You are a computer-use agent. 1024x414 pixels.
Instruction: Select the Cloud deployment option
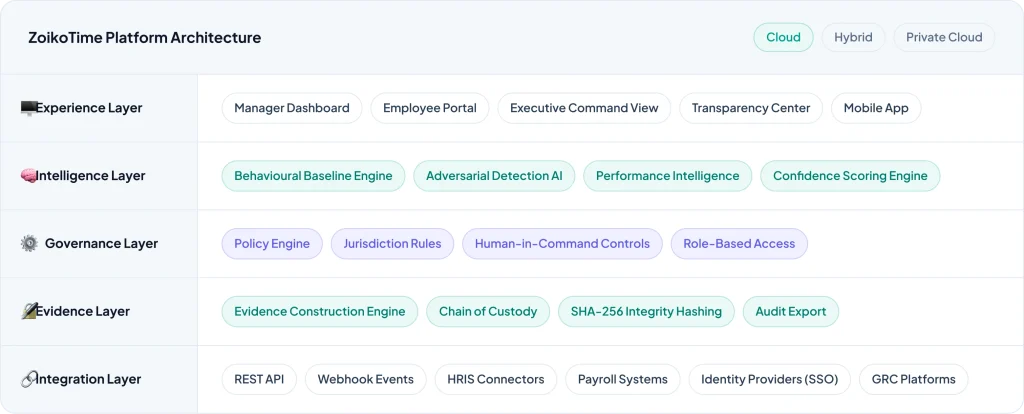783,37
